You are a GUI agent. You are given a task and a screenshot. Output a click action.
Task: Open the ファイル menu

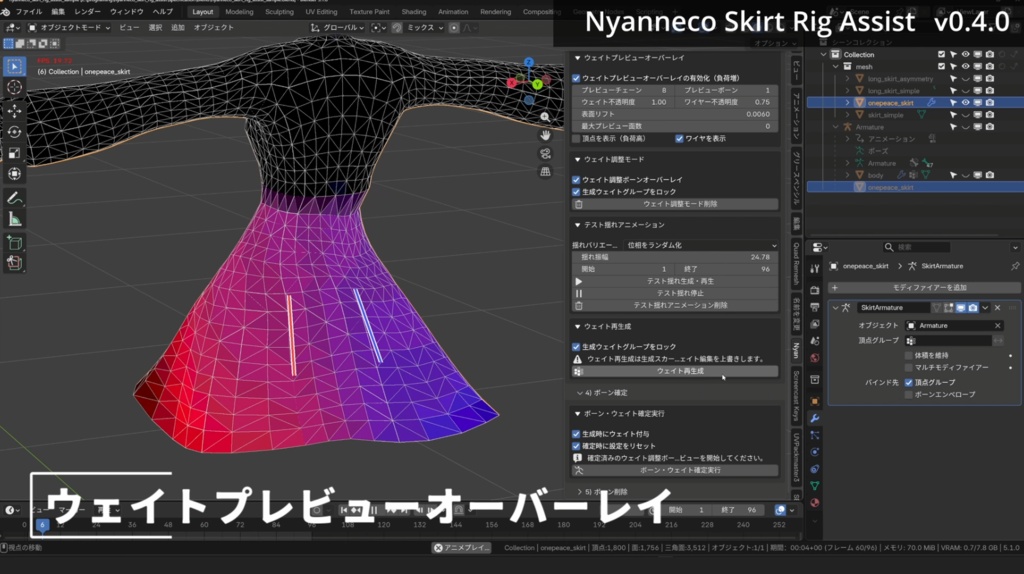coord(29,12)
